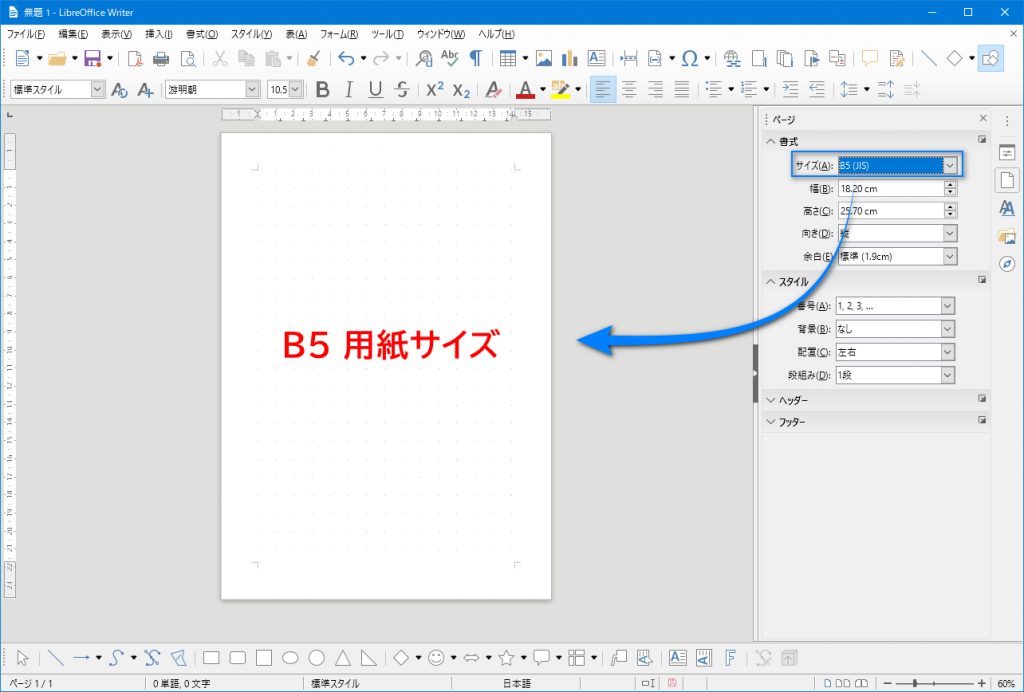This screenshot has height=692, width=1024.
Task: Click the Undo arrow icon
Action: (x=346, y=58)
